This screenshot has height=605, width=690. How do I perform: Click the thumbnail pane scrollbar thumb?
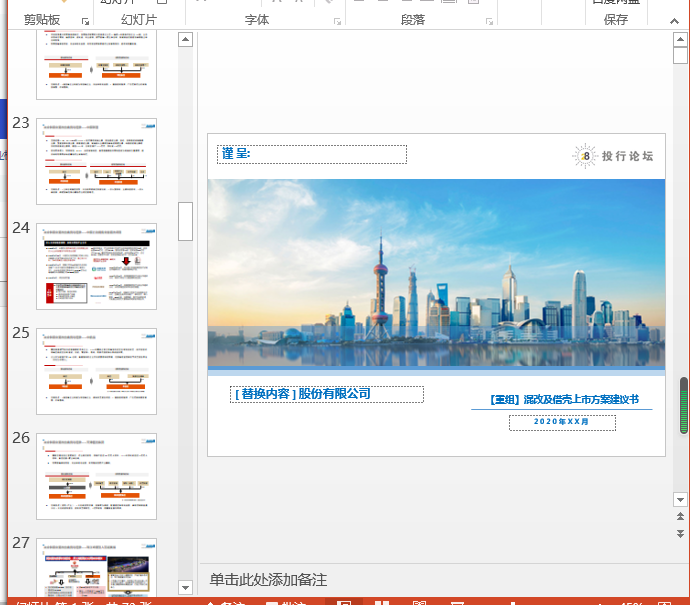click(x=185, y=221)
